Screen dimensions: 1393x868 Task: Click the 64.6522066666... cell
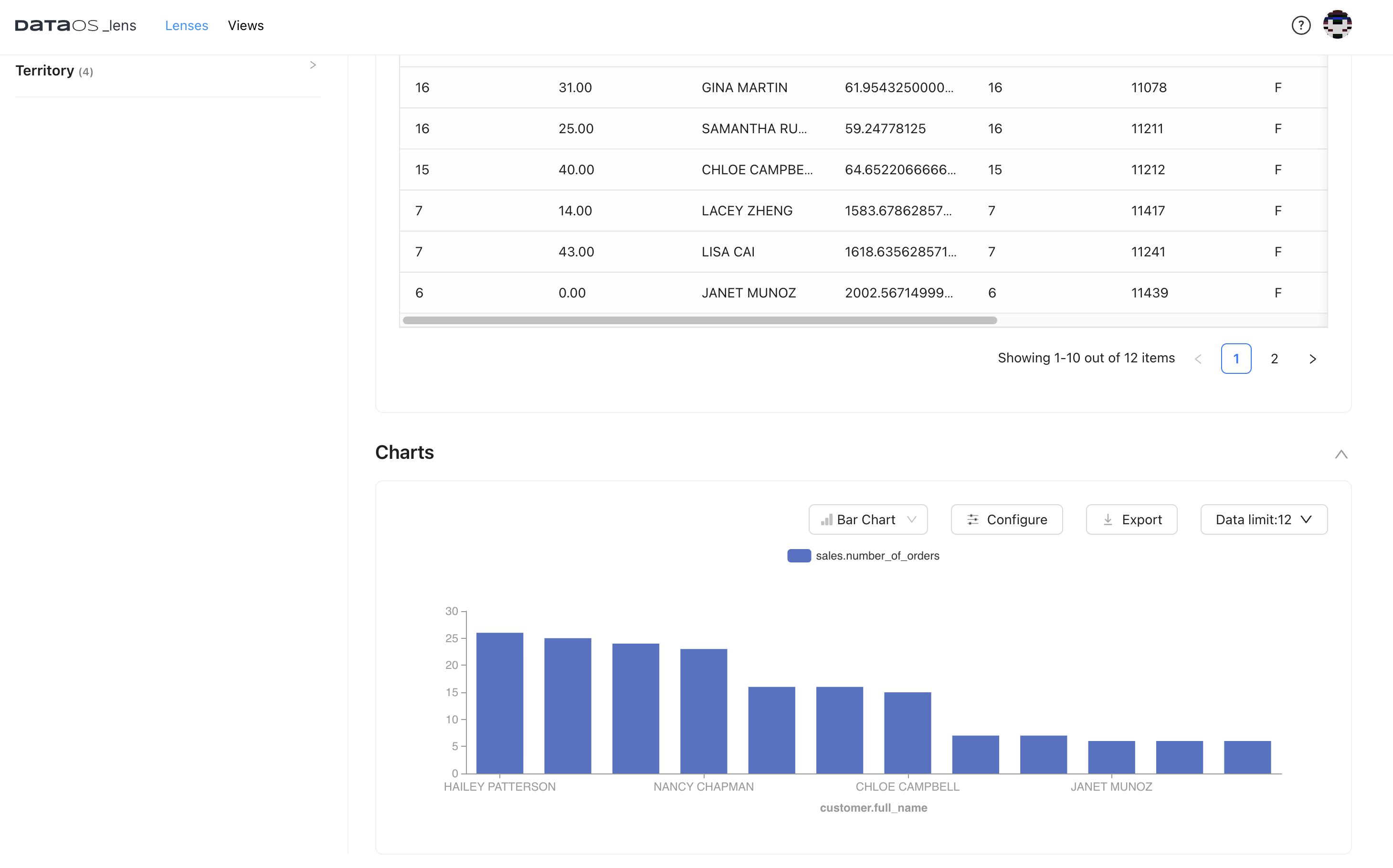900,170
